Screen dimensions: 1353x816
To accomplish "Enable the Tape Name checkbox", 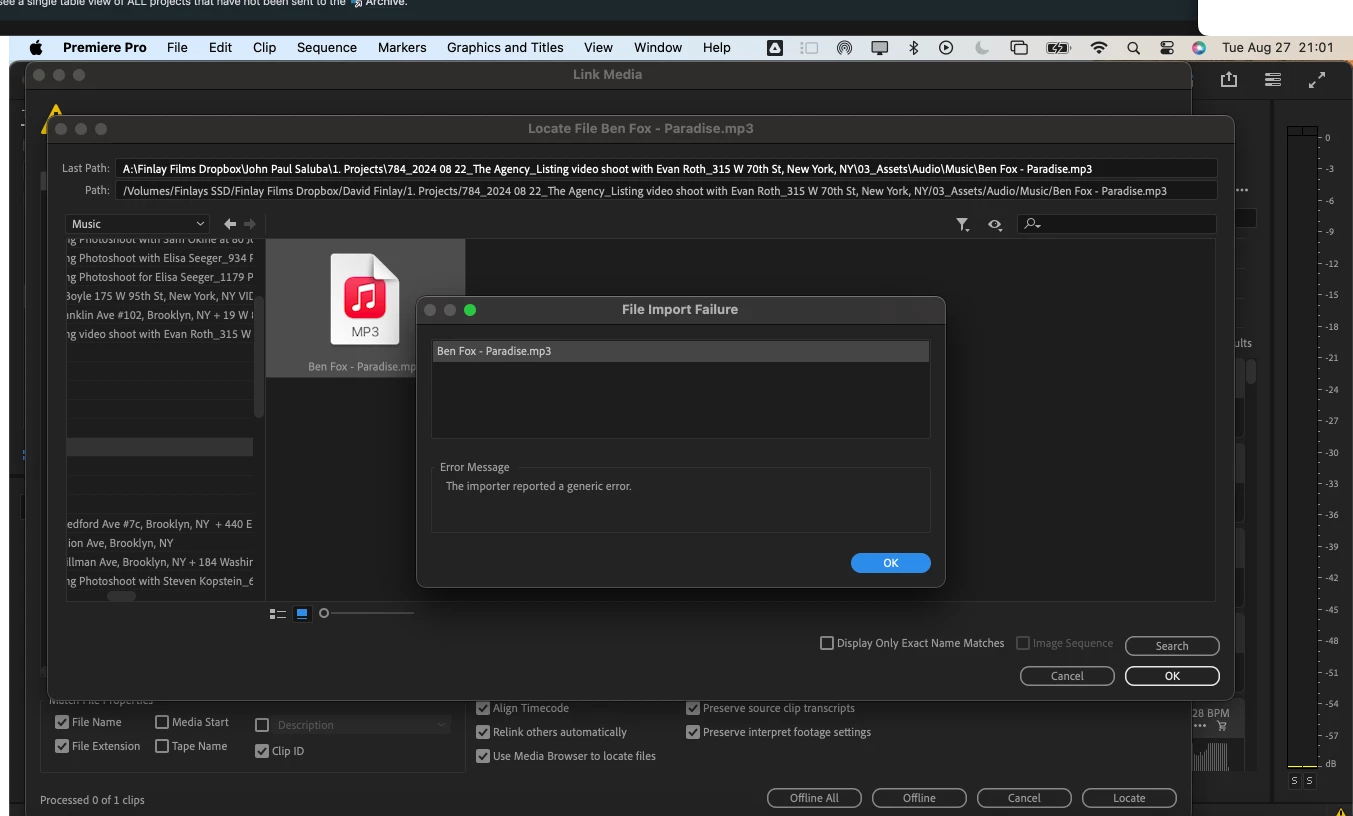I will 162,746.
